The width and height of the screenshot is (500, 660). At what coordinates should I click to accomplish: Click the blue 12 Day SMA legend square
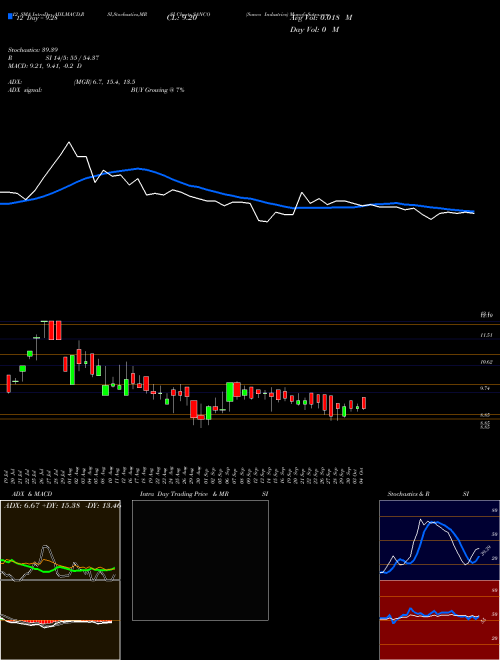pyautogui.click(x=10, y=17)
